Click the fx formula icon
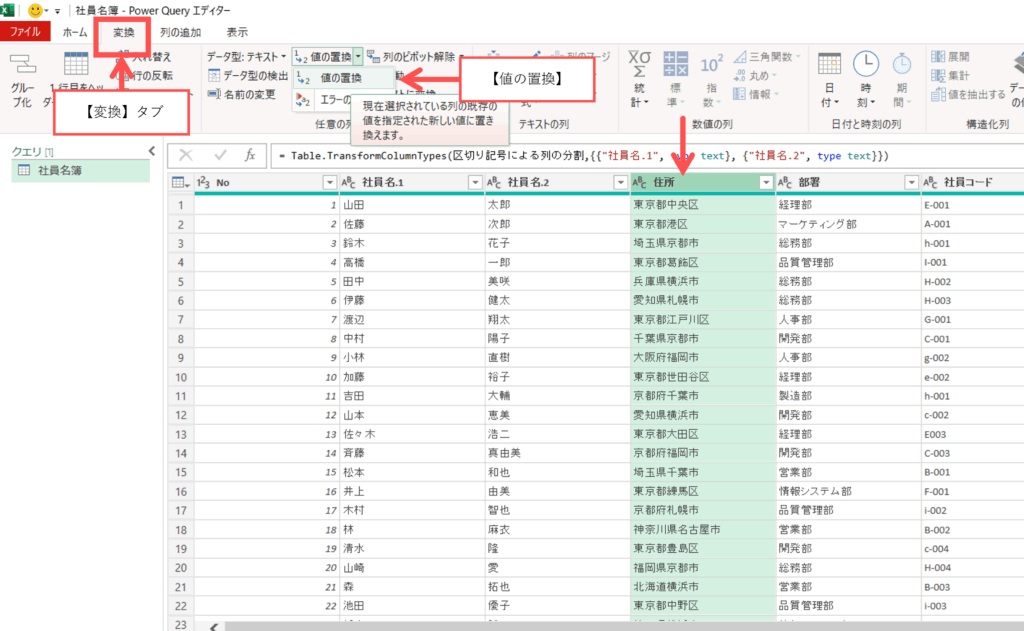Image resolution: width=1024 pixels, height=631 pixels. point(250,156)
